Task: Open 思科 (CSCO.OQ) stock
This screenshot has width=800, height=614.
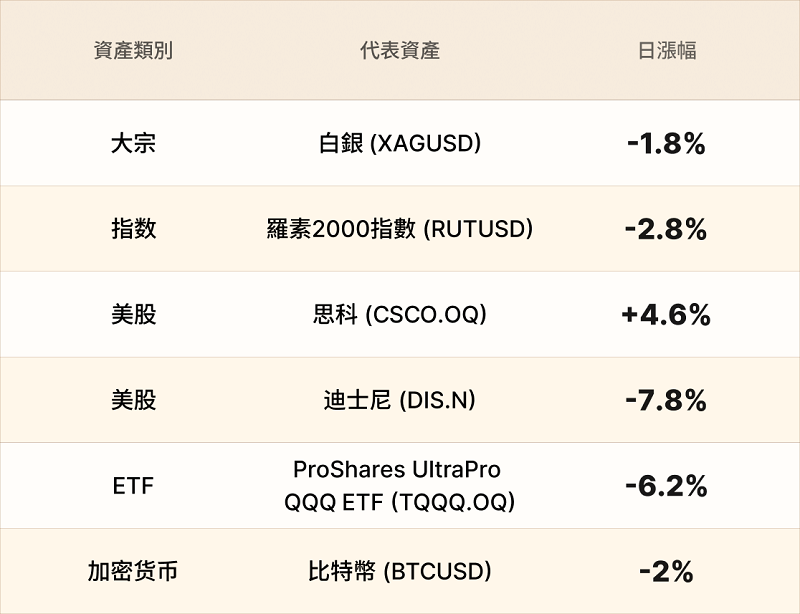Action: point(400,315)
